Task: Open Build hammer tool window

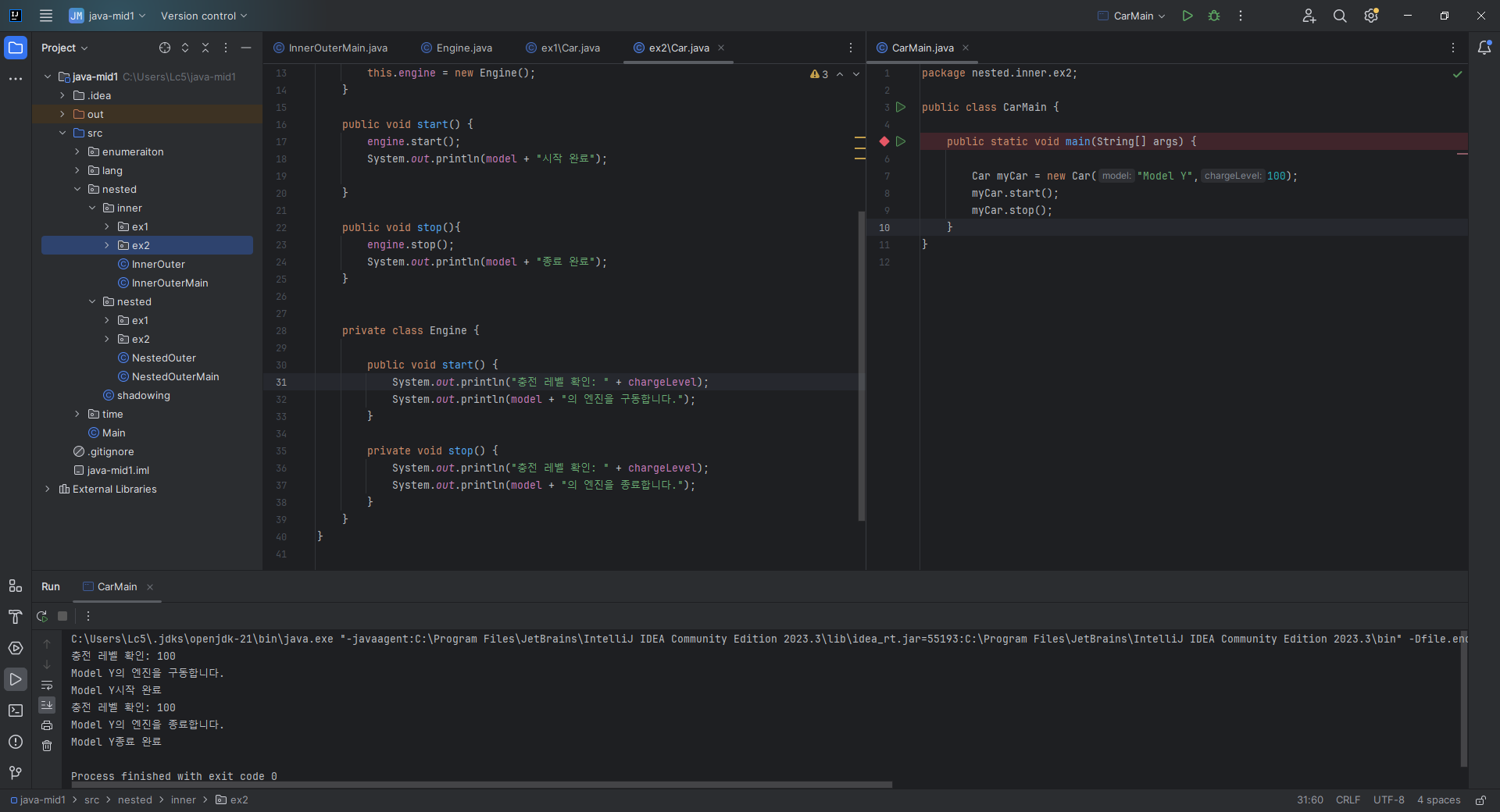Action: pyautogui.click(x=16, y=617)
